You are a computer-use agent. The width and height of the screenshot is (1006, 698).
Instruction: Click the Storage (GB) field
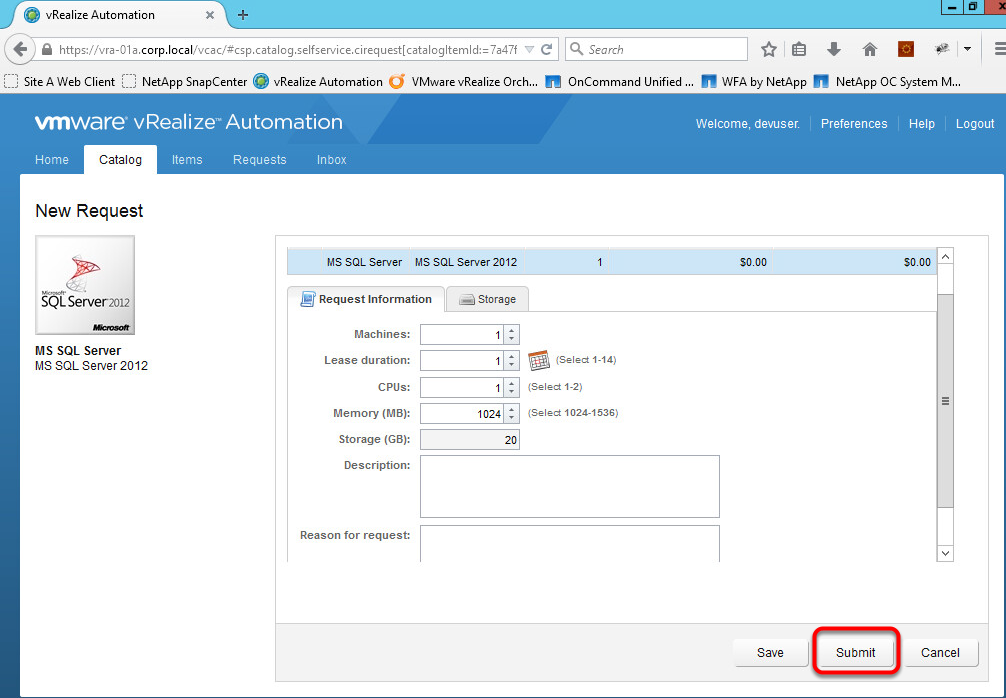point(470,440)
